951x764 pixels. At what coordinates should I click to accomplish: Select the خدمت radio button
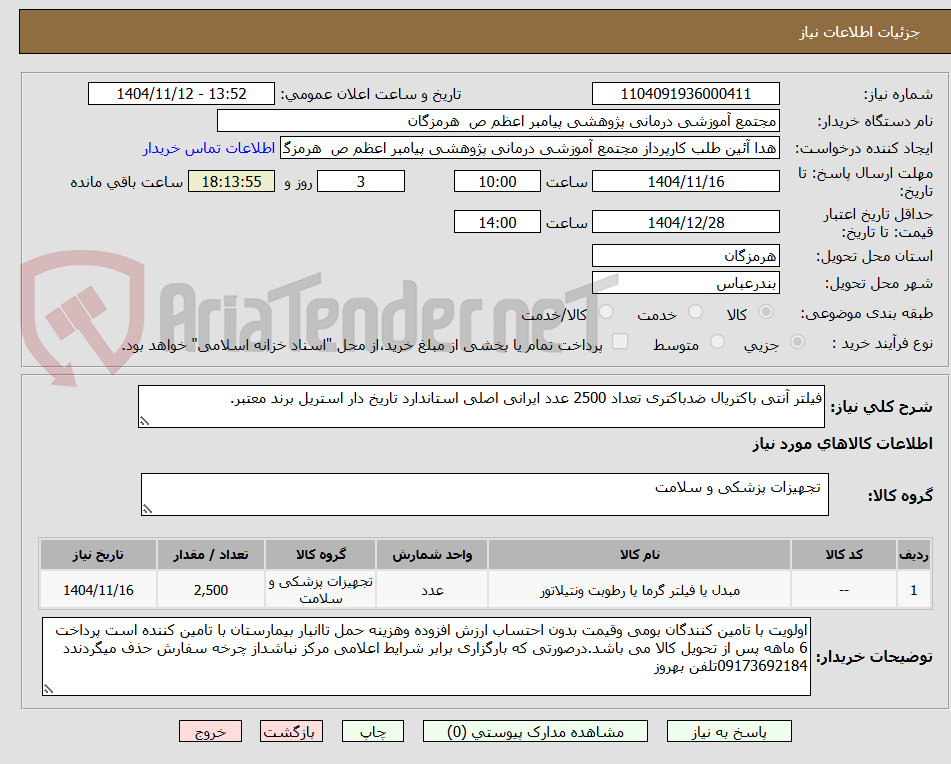point(696,312)
